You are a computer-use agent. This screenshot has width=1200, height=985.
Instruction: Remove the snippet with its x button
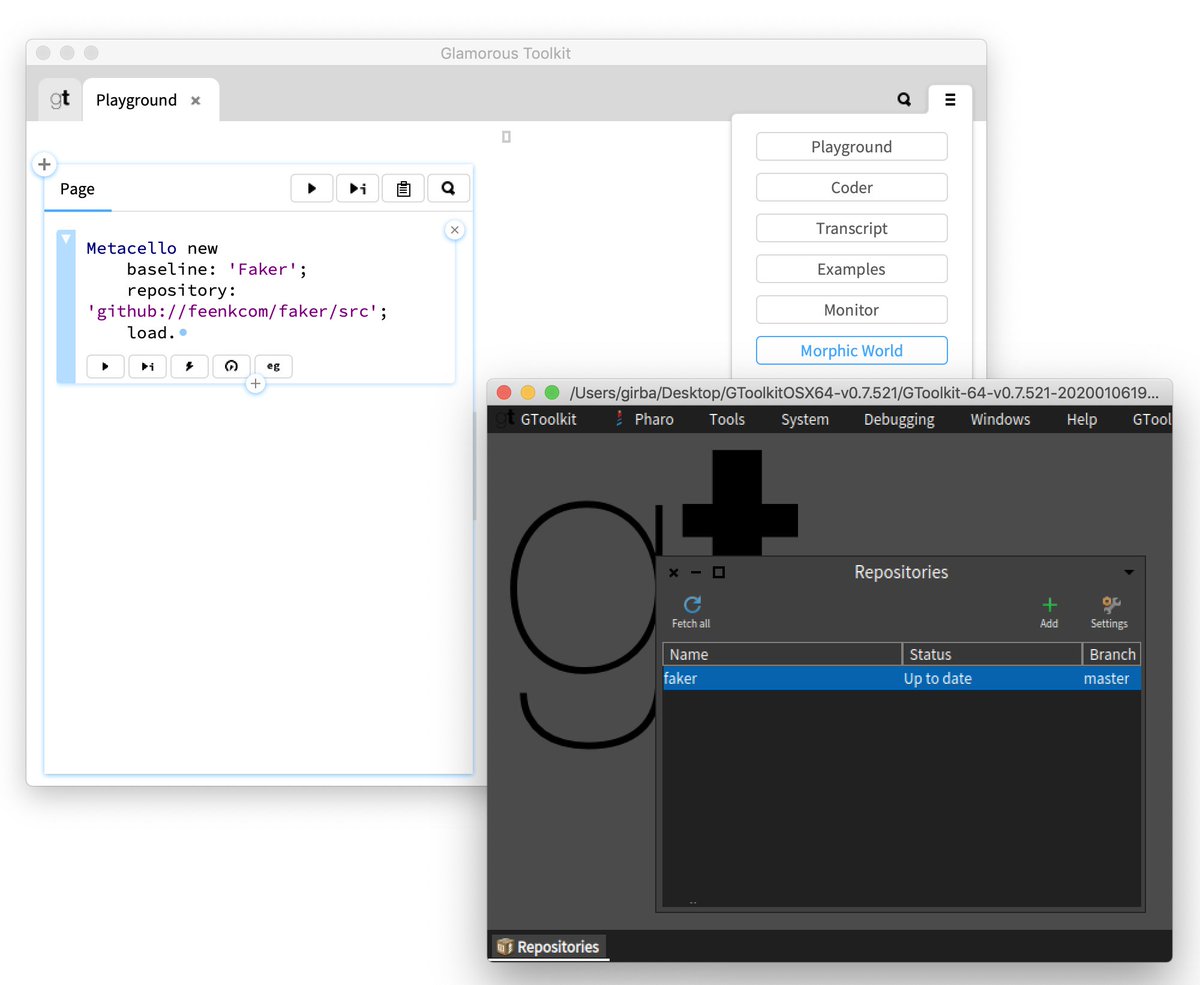pos(454,230)
